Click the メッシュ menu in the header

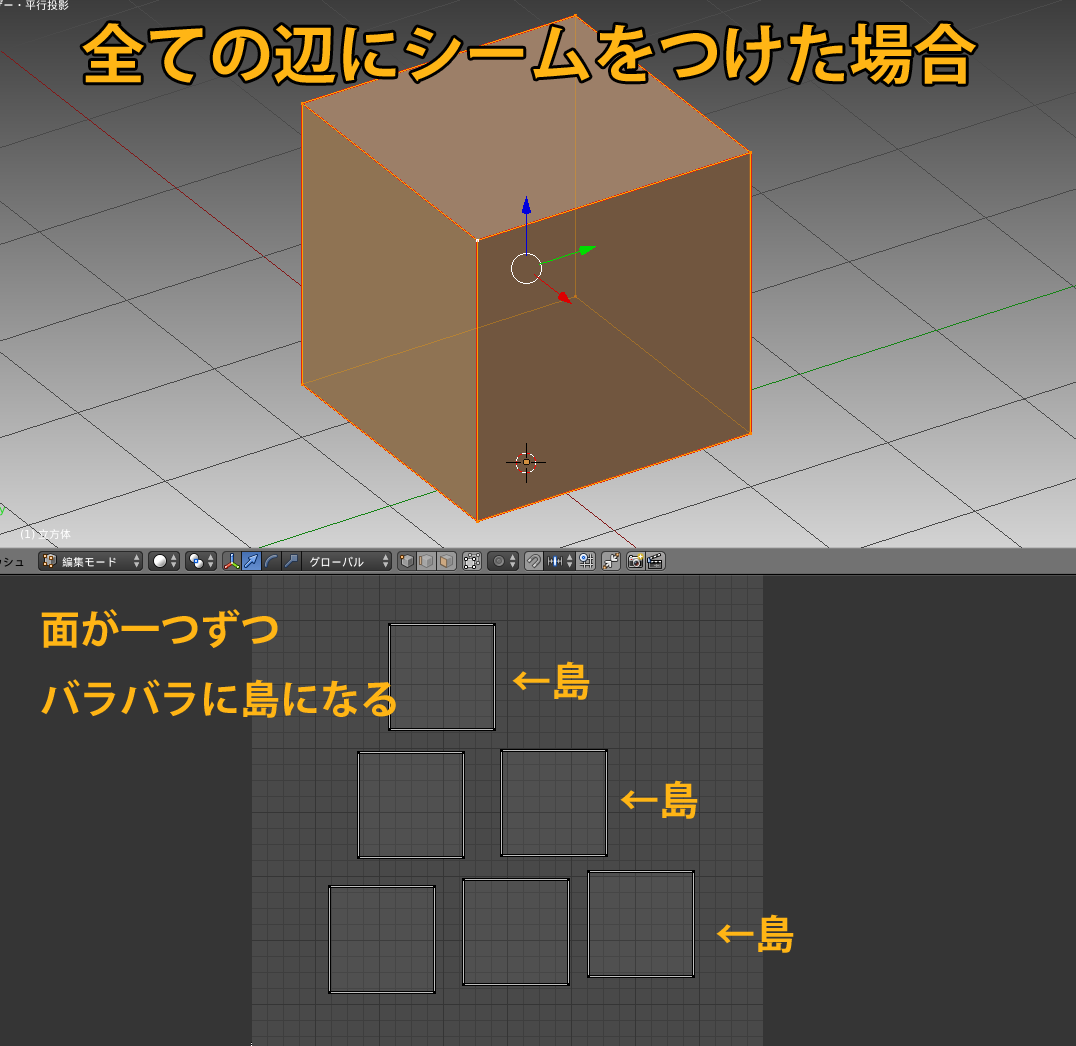click(x=13, y=560)
